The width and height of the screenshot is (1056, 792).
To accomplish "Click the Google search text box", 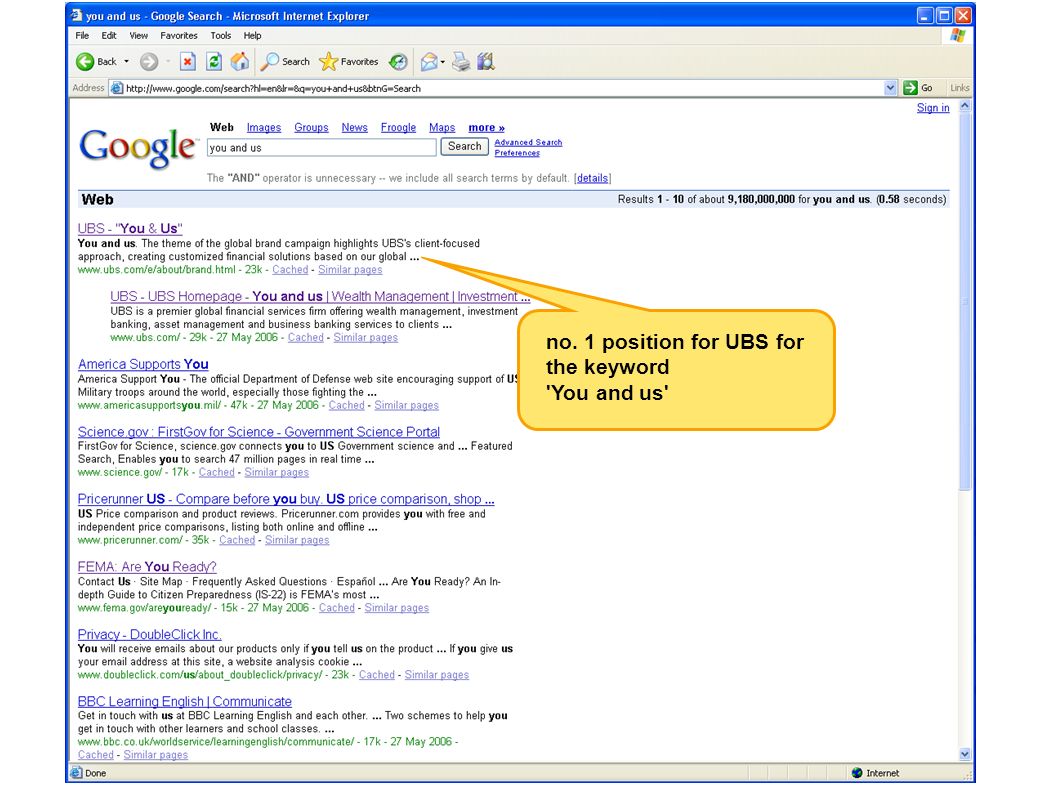I will [322, 147].
